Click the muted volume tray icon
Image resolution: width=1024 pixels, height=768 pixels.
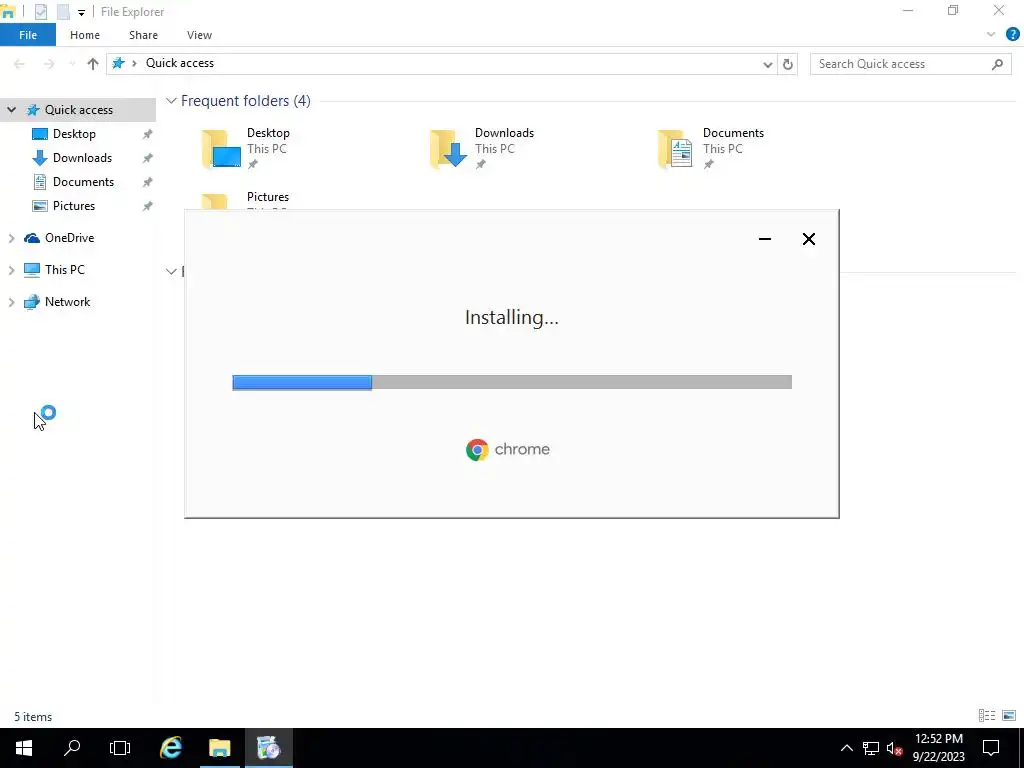click(x=895, y=748)
